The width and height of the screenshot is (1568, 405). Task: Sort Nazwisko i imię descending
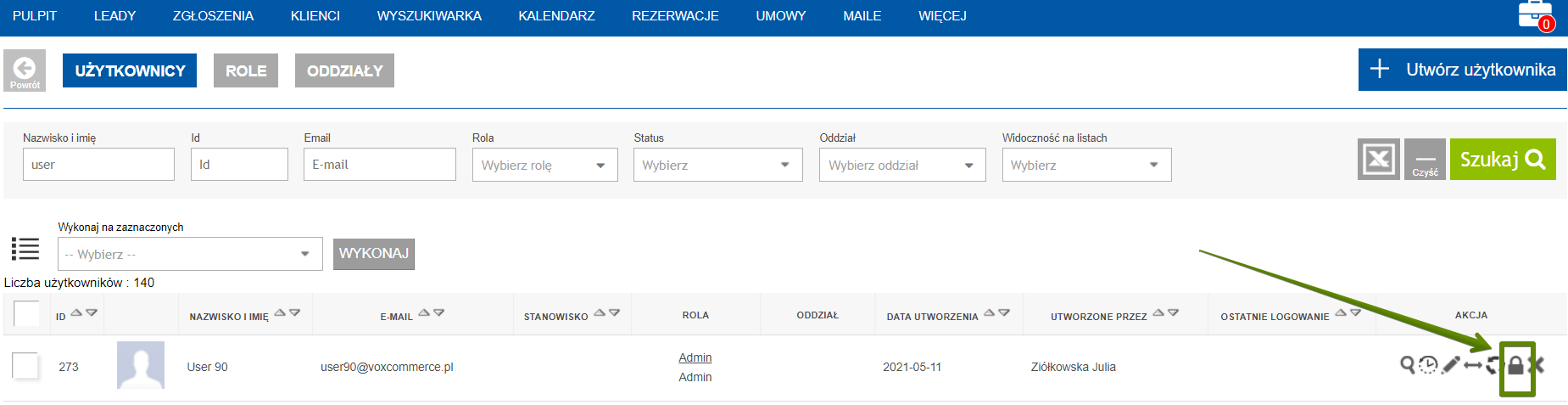294,313
